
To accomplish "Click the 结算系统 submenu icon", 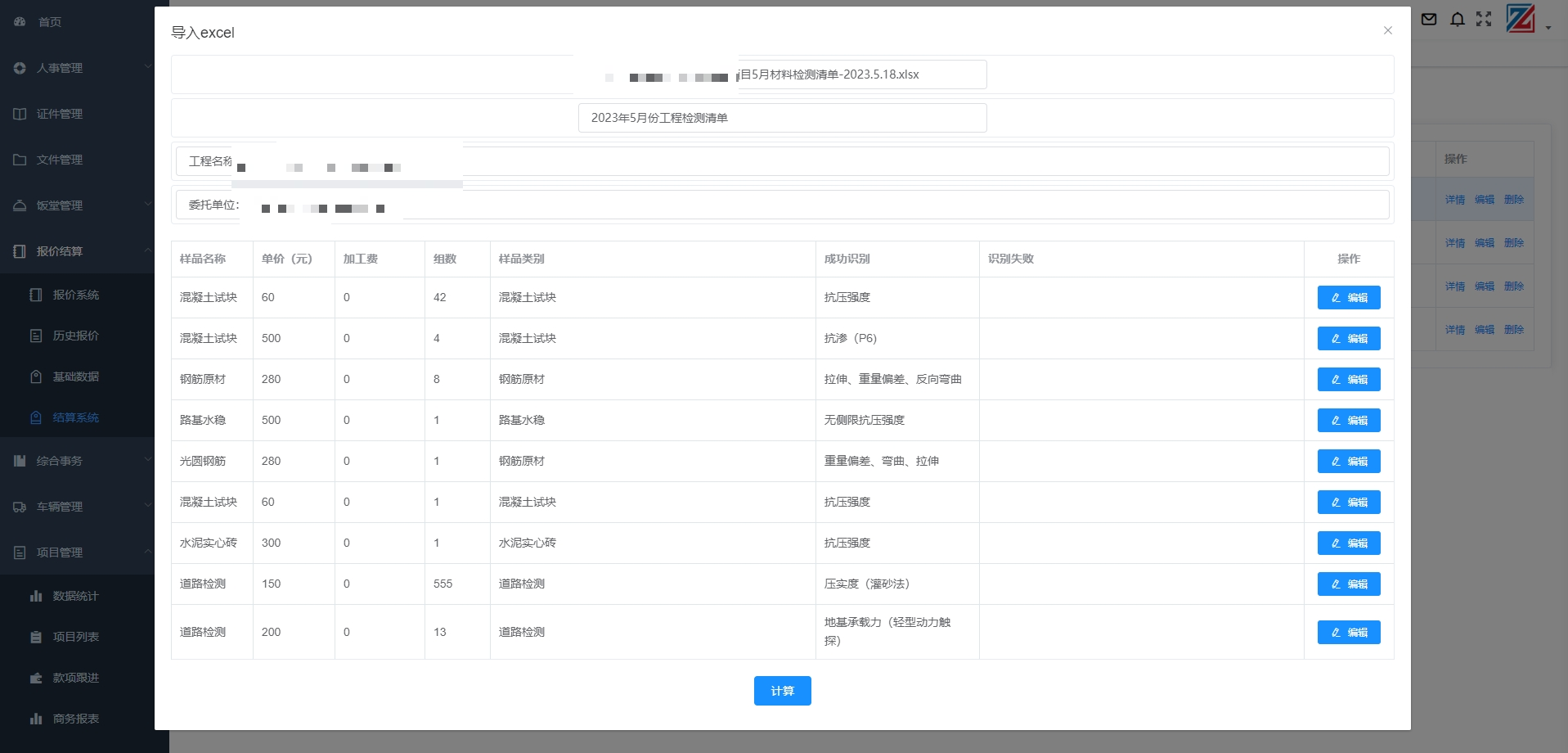I will coord(36,417).
